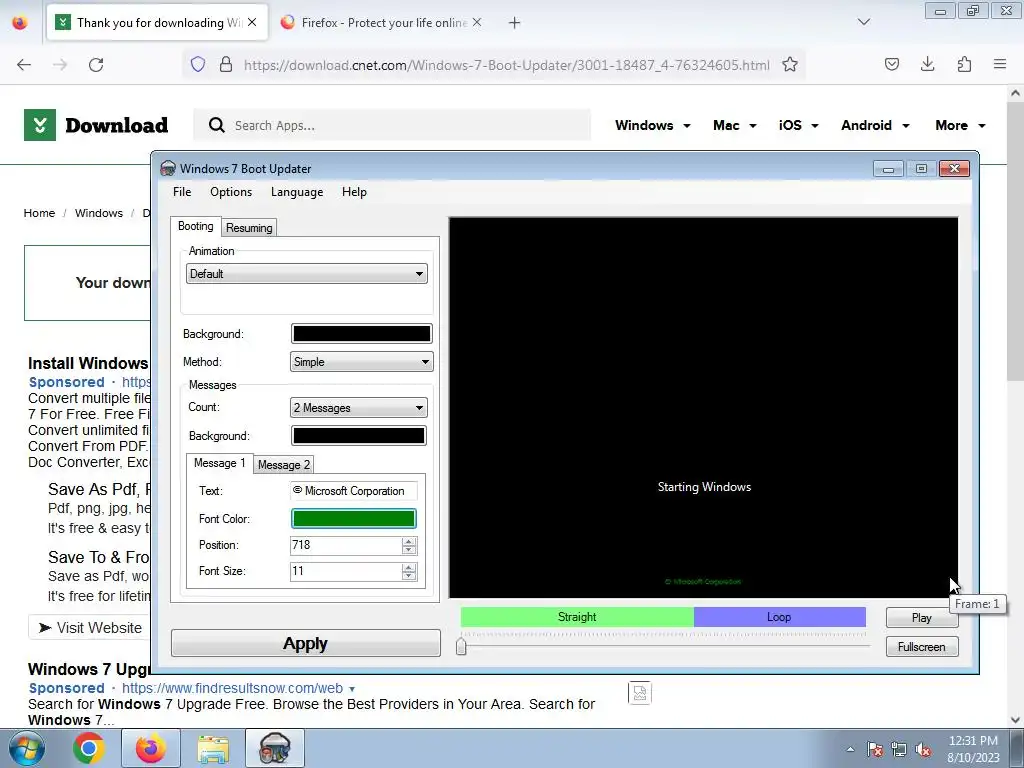This screenshot has width=1024, height=768.
Task: Click the Fullscreen button
Action: 921,647
